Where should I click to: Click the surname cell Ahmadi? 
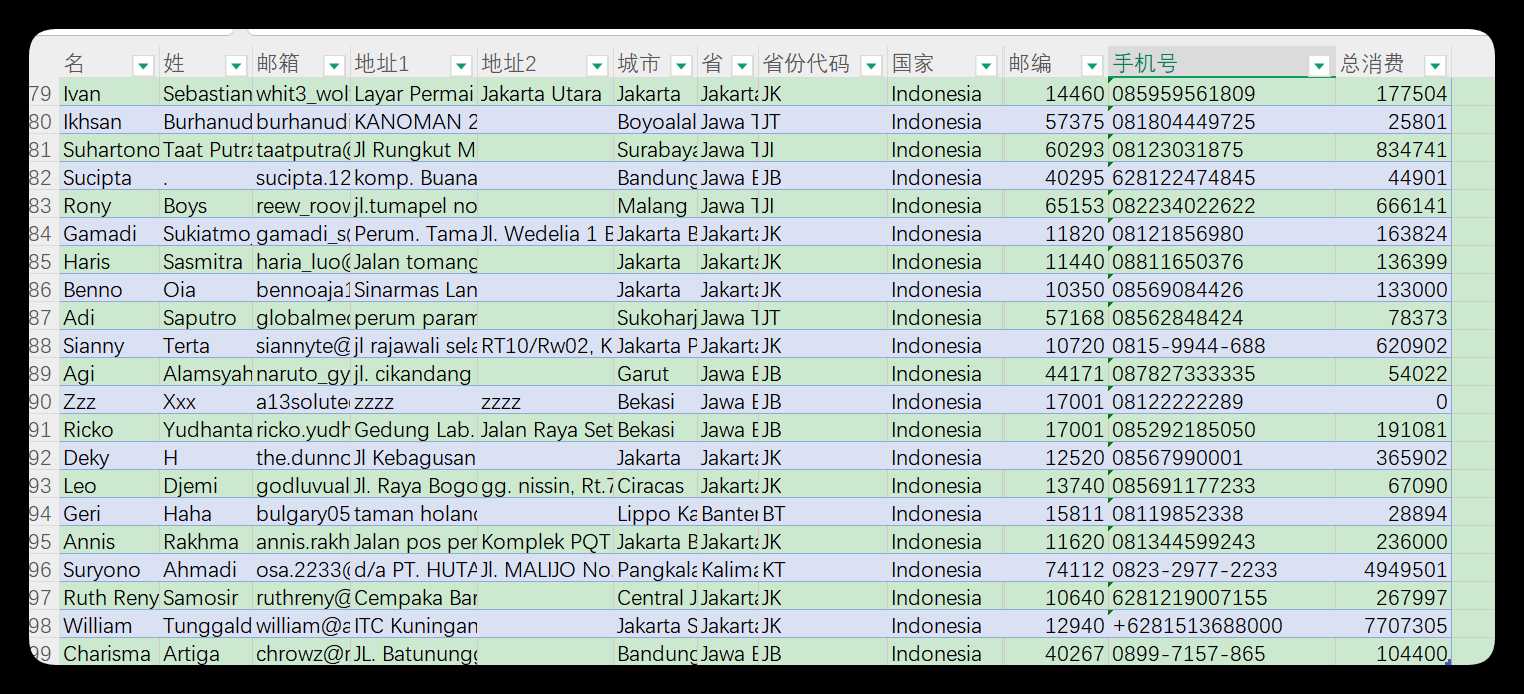[206, 570]
